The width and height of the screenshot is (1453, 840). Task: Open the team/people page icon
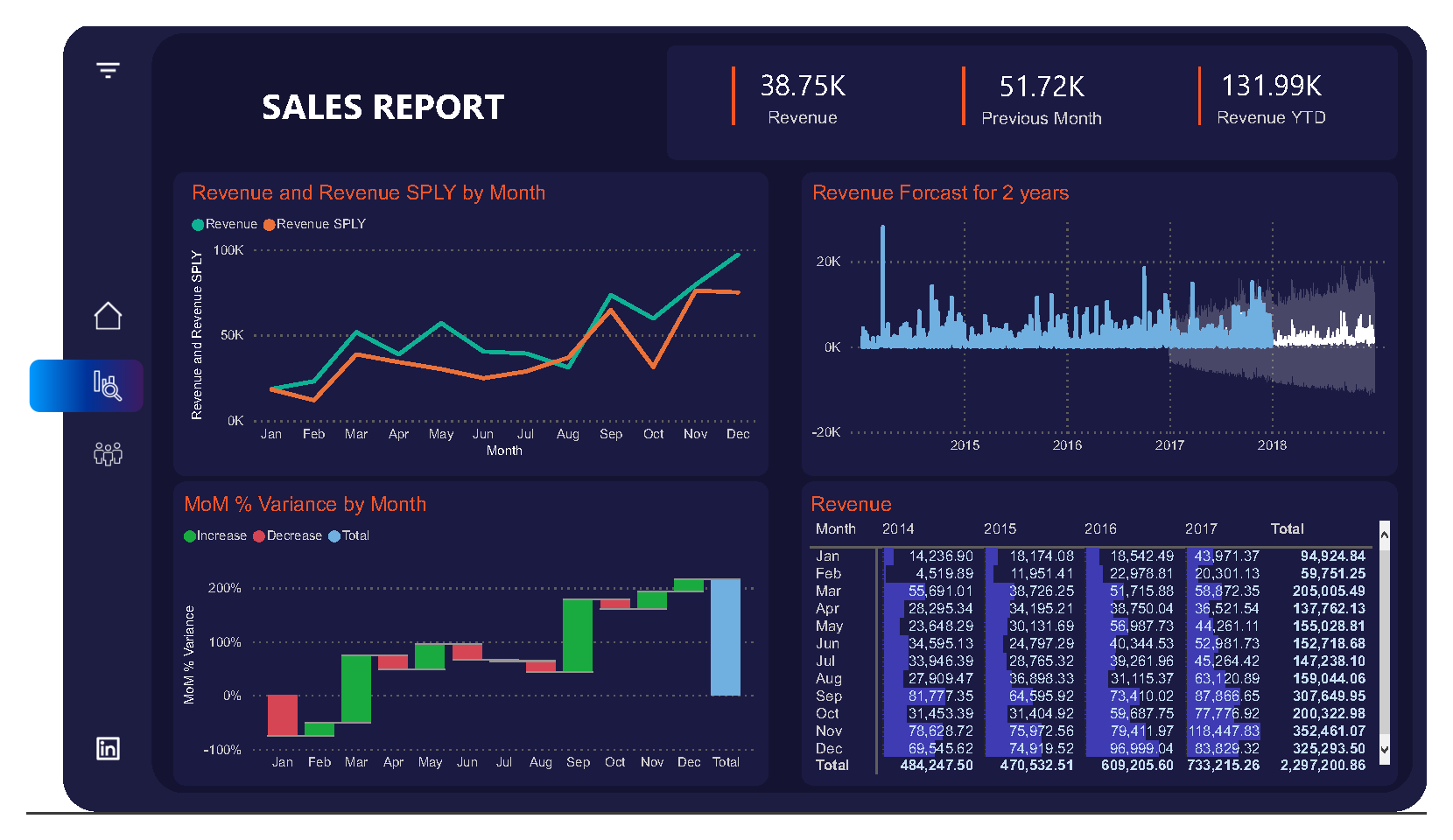107,453
